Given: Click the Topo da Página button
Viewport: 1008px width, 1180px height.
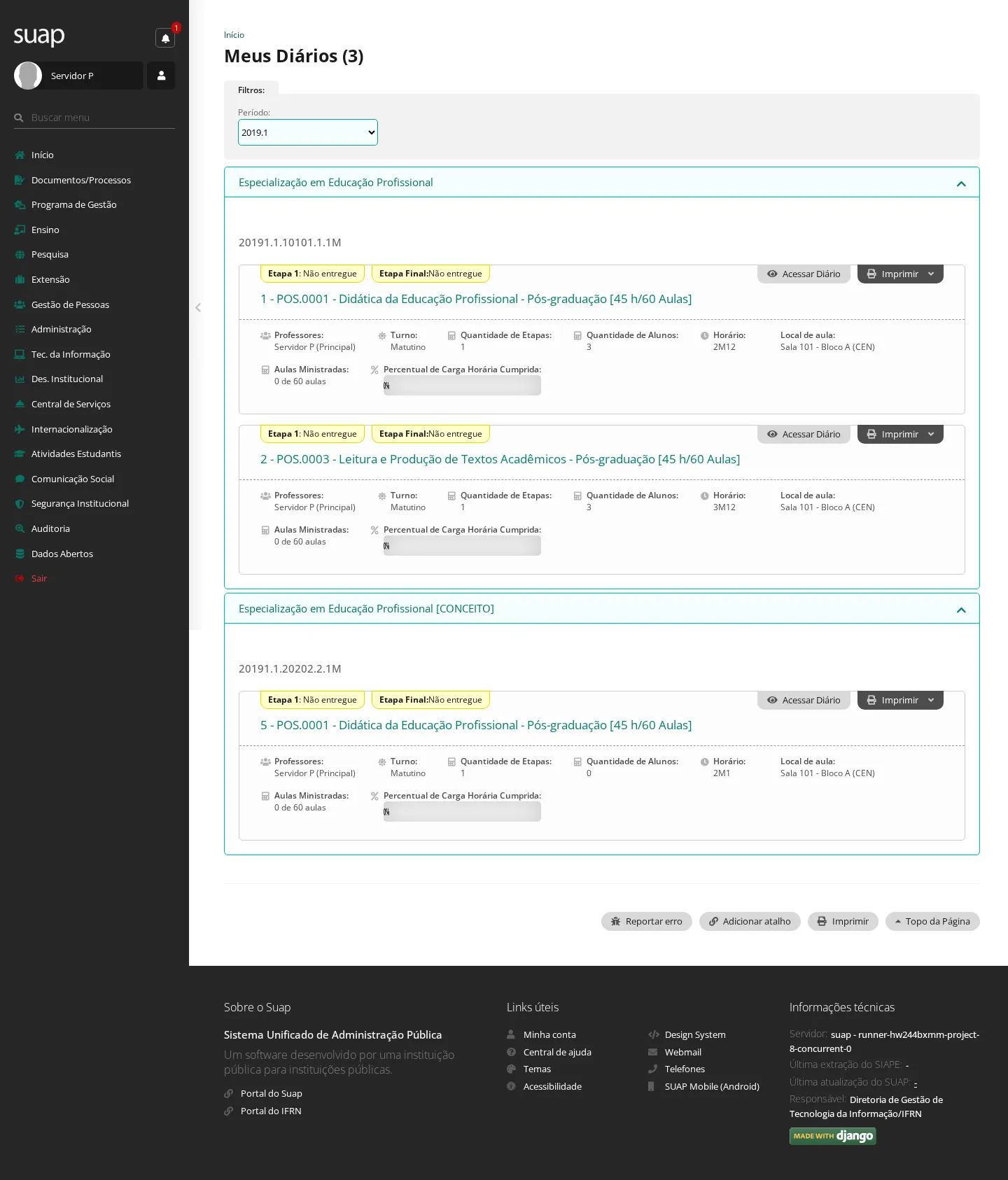Looking at the screenshot, I should (932, 921).
